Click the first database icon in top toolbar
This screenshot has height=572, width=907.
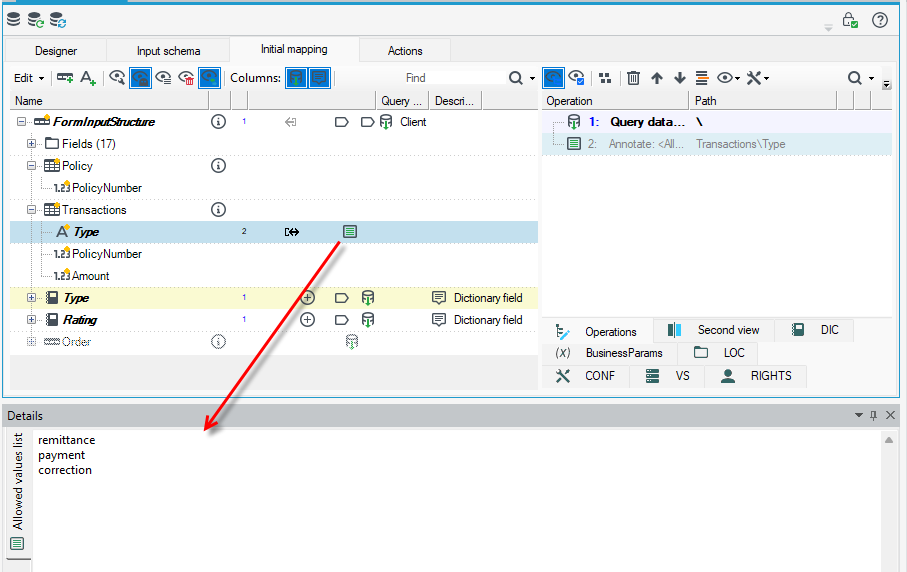click(13, 20)
